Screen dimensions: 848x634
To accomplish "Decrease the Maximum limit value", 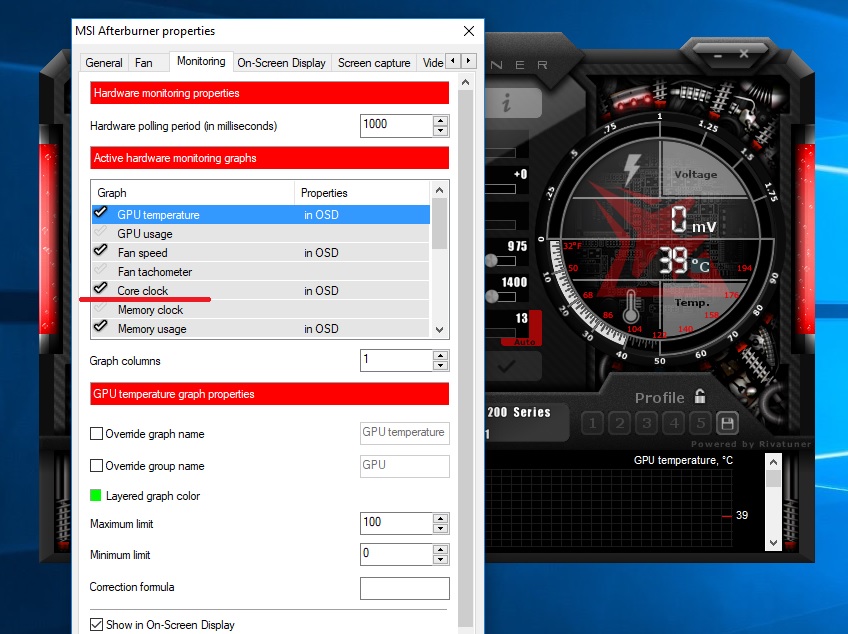I will [x=441, y=528].
